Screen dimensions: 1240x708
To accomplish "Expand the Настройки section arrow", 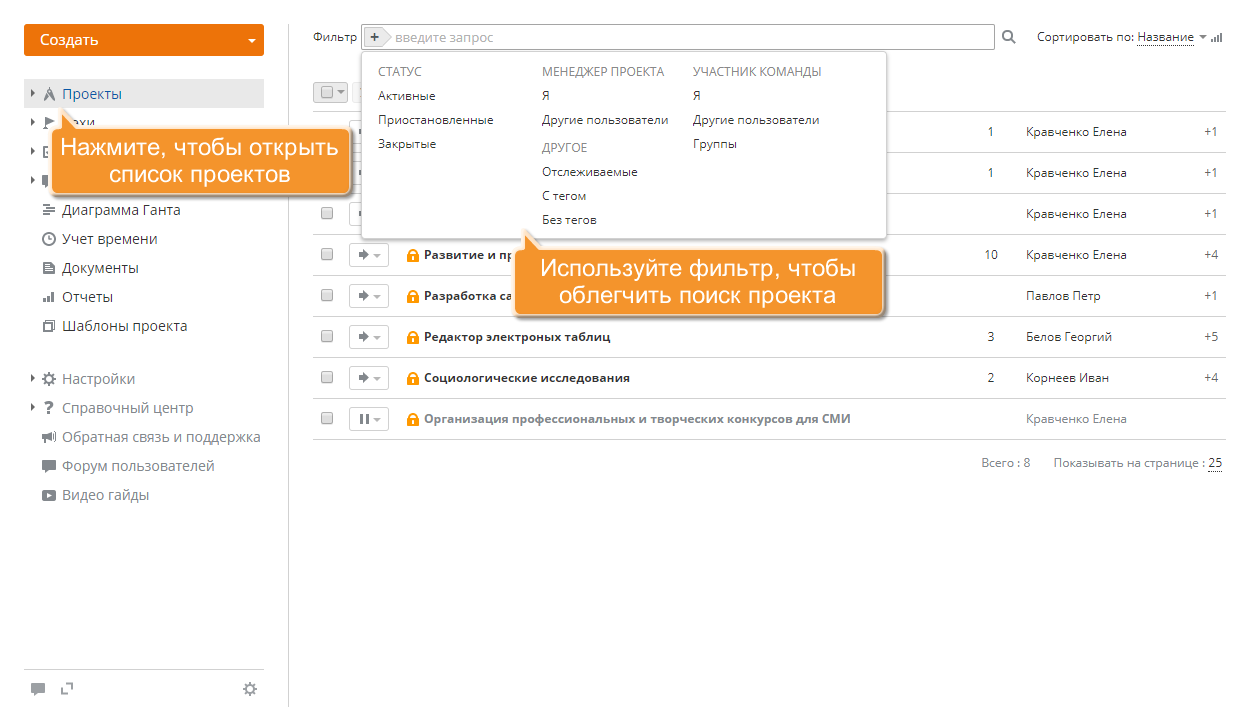I will click(x=33, y=379).
